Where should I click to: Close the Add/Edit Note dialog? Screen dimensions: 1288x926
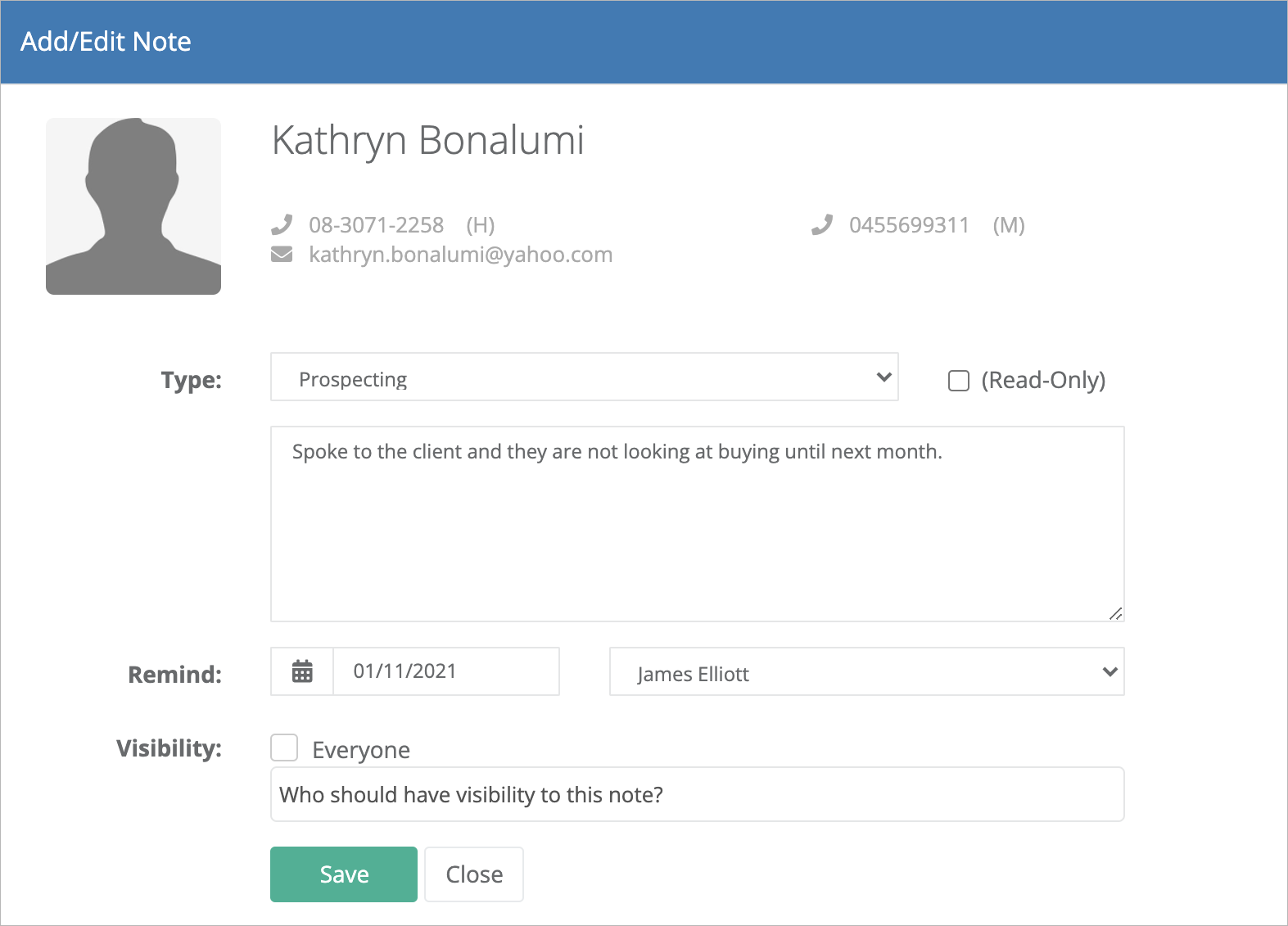tap(474, 874)
